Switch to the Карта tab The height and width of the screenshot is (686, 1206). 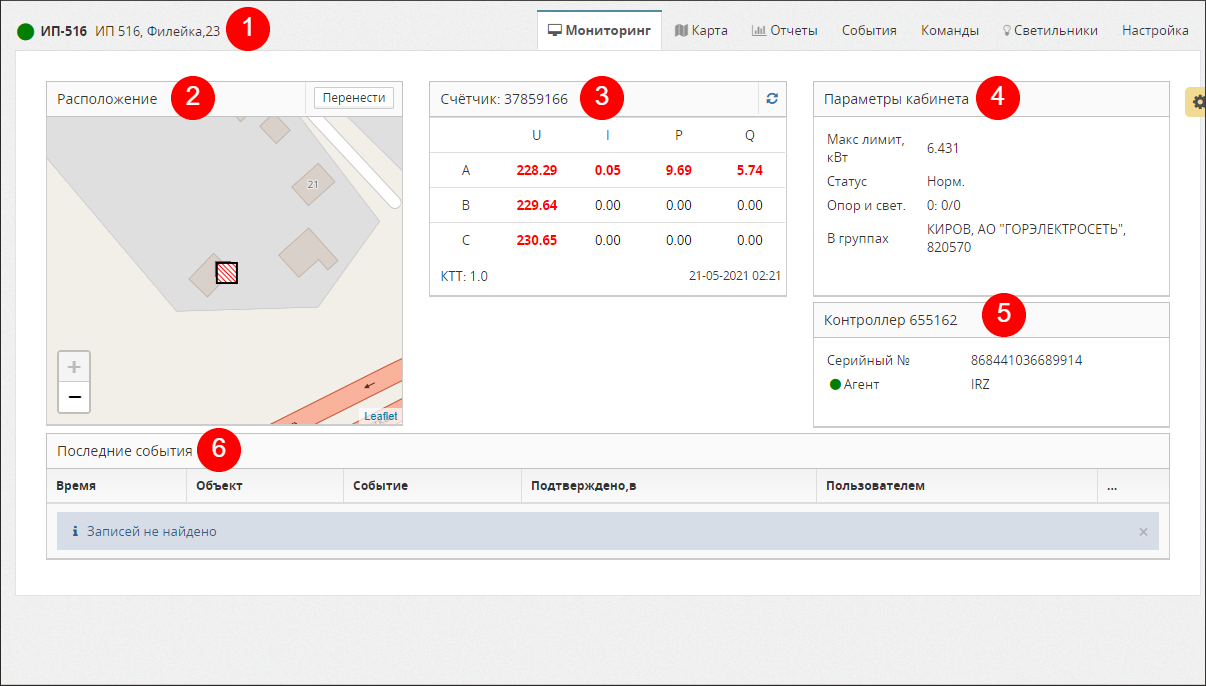click(x=701, y=30)
